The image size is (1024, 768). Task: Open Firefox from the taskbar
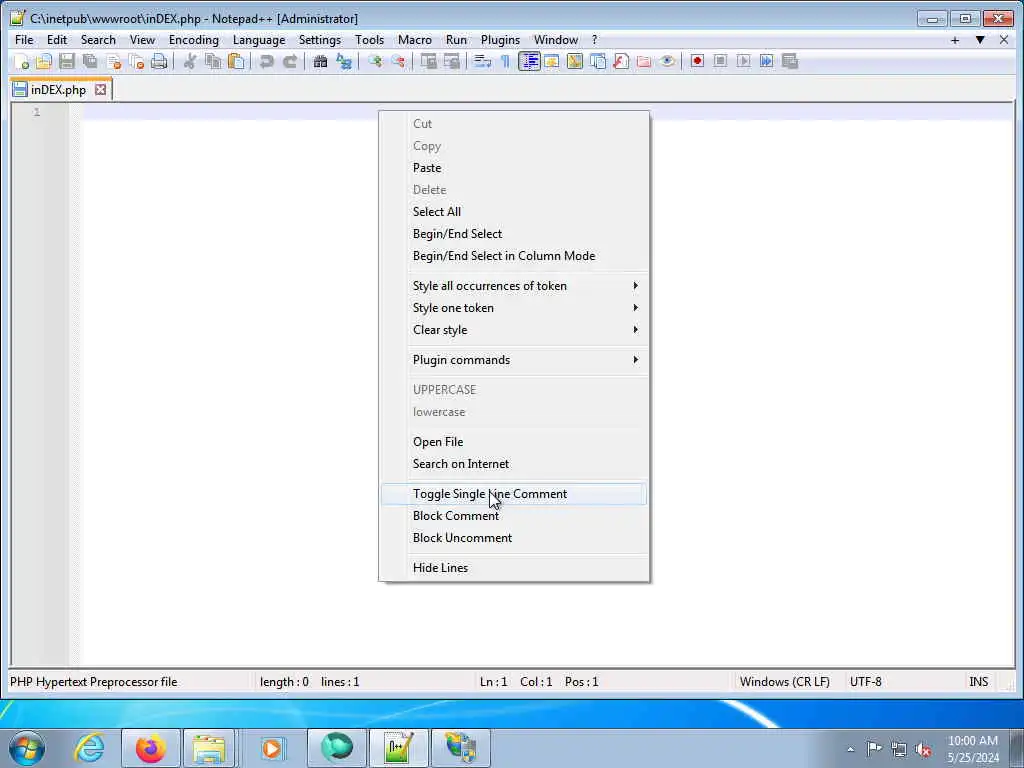150,748
